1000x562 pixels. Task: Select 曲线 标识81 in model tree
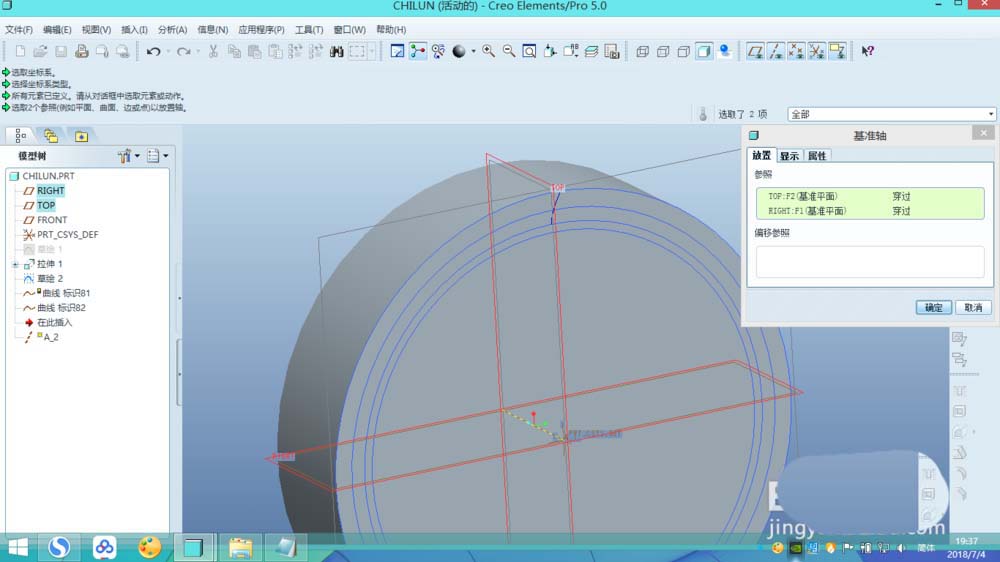point(66,293)
